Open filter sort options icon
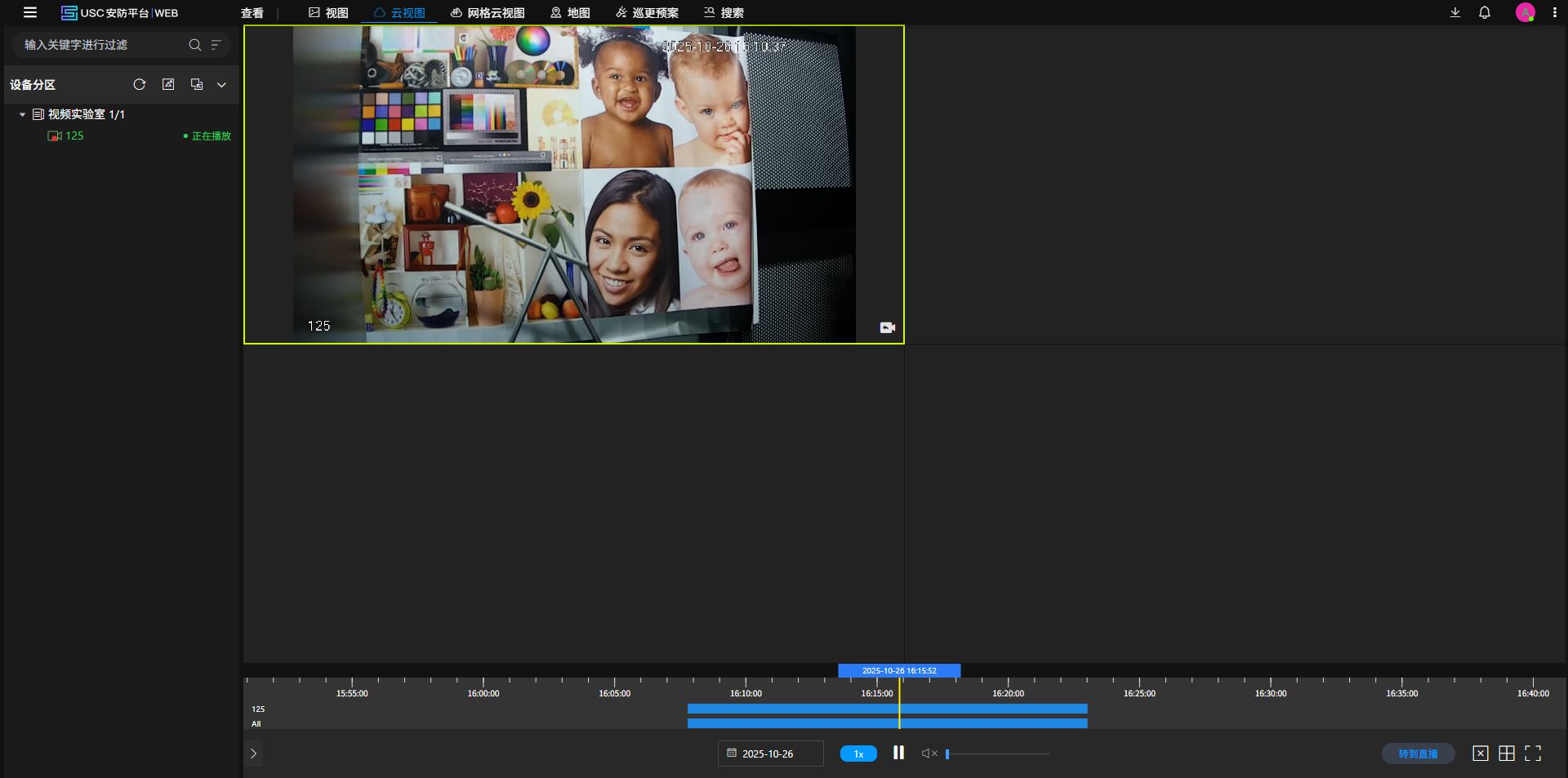 point(216,45)
